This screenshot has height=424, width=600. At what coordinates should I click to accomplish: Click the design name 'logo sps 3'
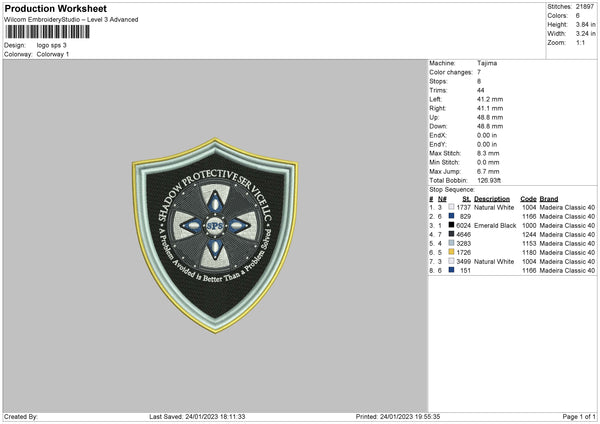click(52, 45)
